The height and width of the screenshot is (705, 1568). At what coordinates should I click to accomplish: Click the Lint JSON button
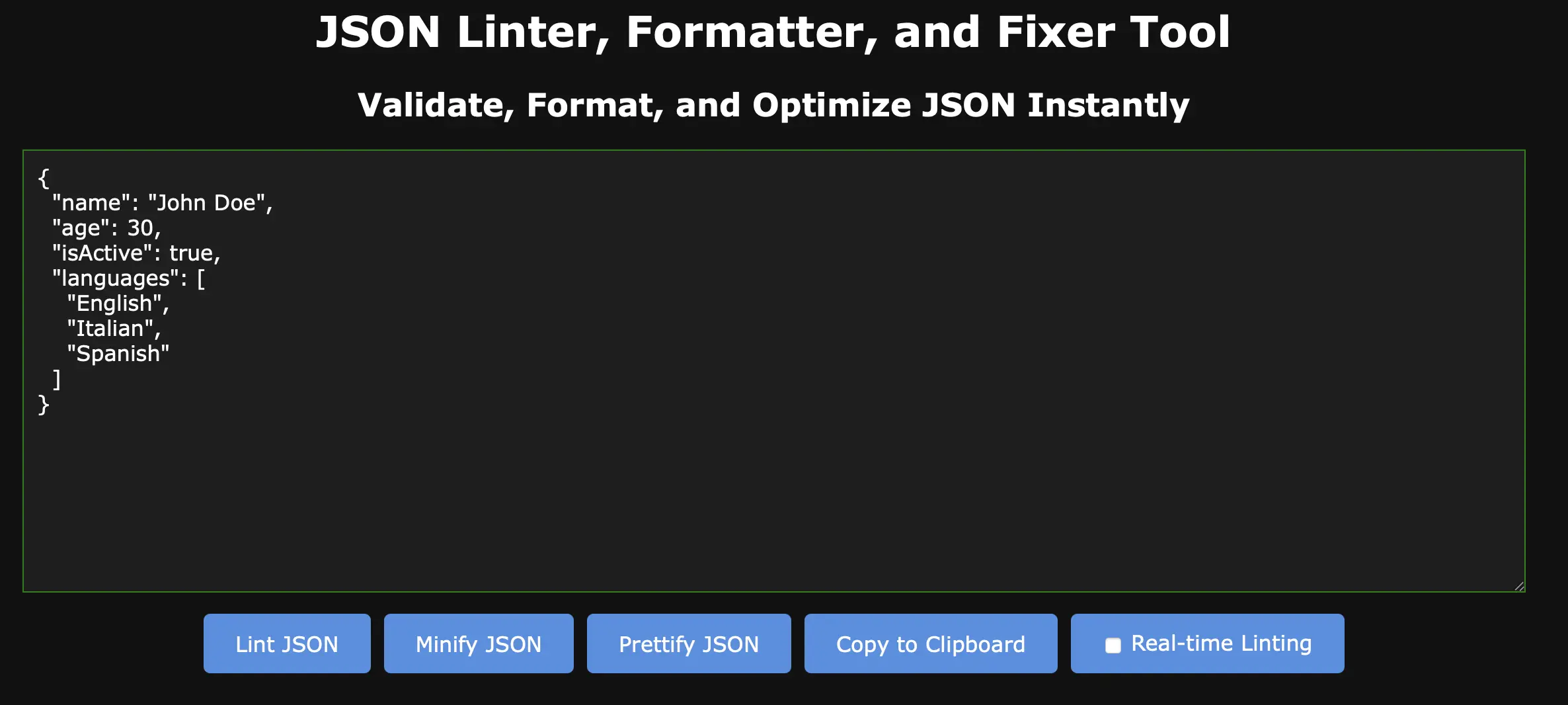[287, 643]
